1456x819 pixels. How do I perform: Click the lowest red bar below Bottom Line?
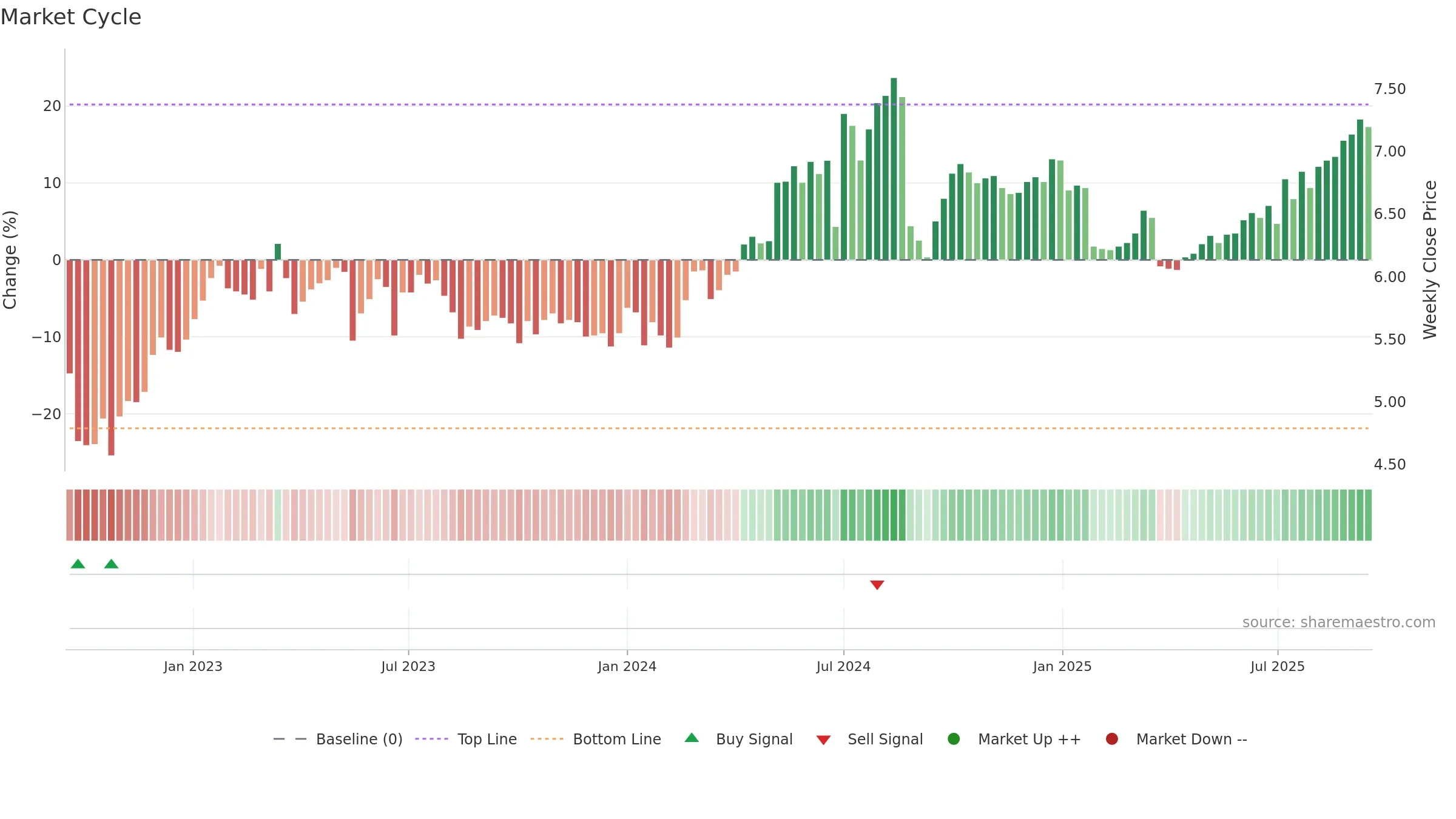pos(111,357)
